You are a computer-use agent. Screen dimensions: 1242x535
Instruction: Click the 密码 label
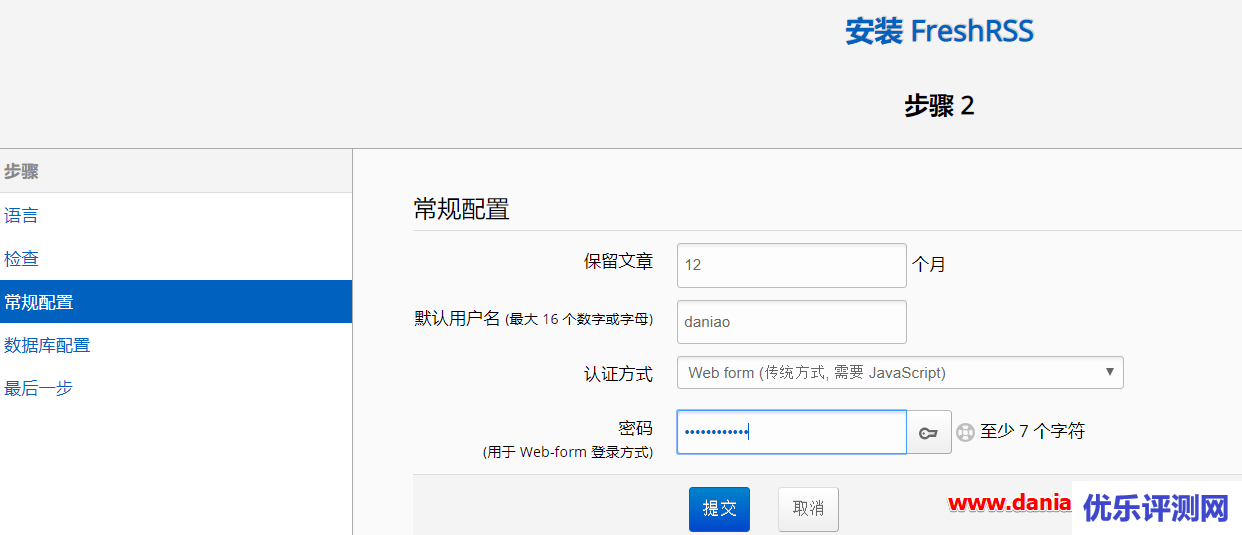635,428
